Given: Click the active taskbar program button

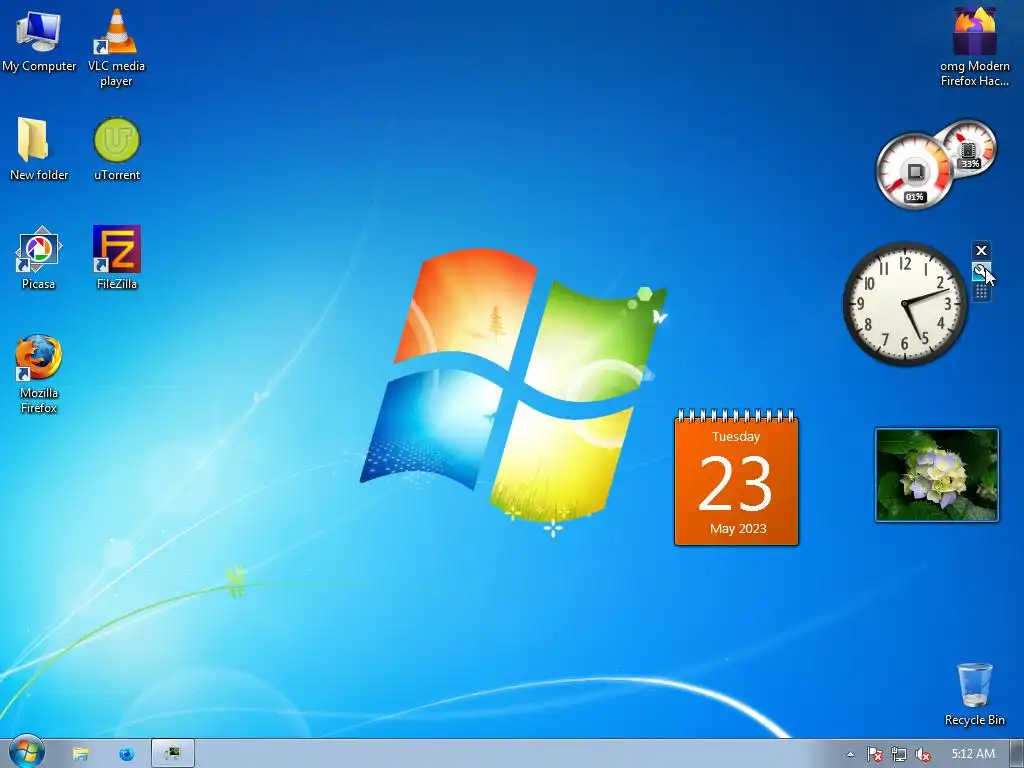Looking at the screenshot, I should pyautogui.click(x=172, y=754).
